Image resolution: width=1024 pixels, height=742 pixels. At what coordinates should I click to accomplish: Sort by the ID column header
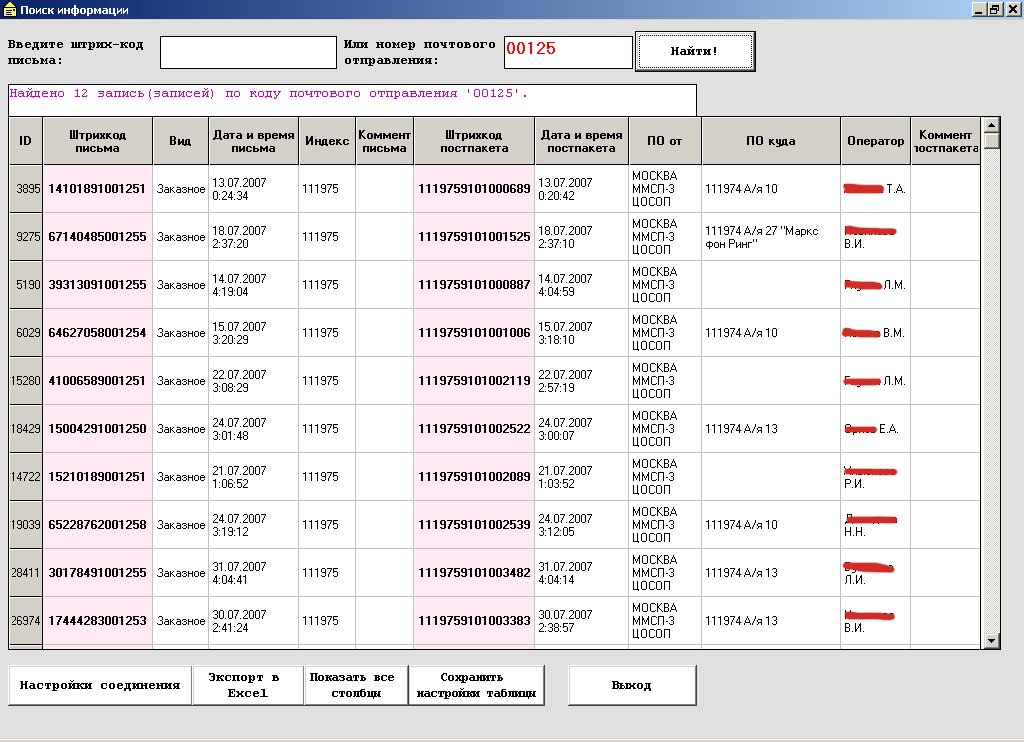click(x=25, y=141)
